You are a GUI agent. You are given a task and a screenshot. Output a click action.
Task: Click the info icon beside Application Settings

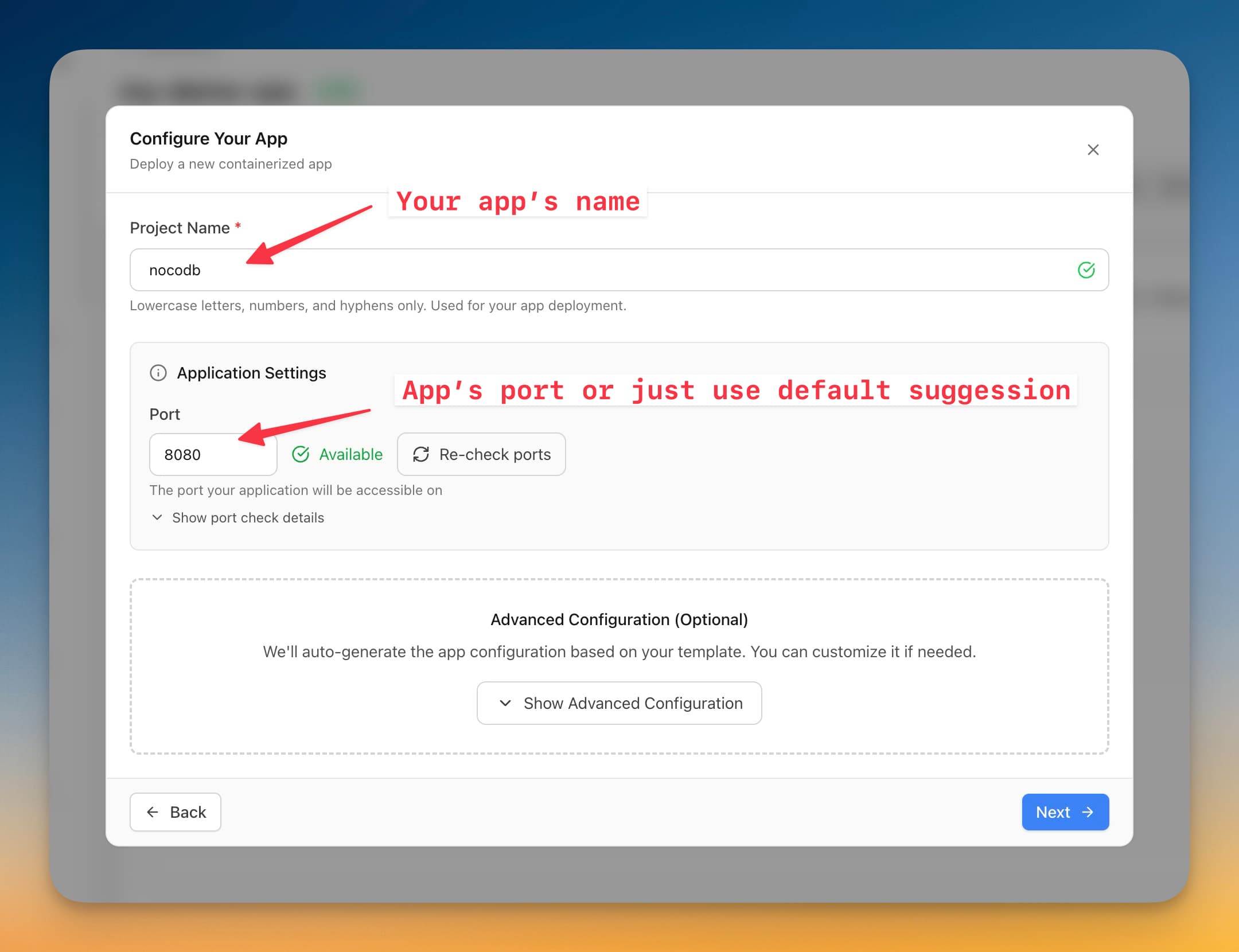(158, 373)
